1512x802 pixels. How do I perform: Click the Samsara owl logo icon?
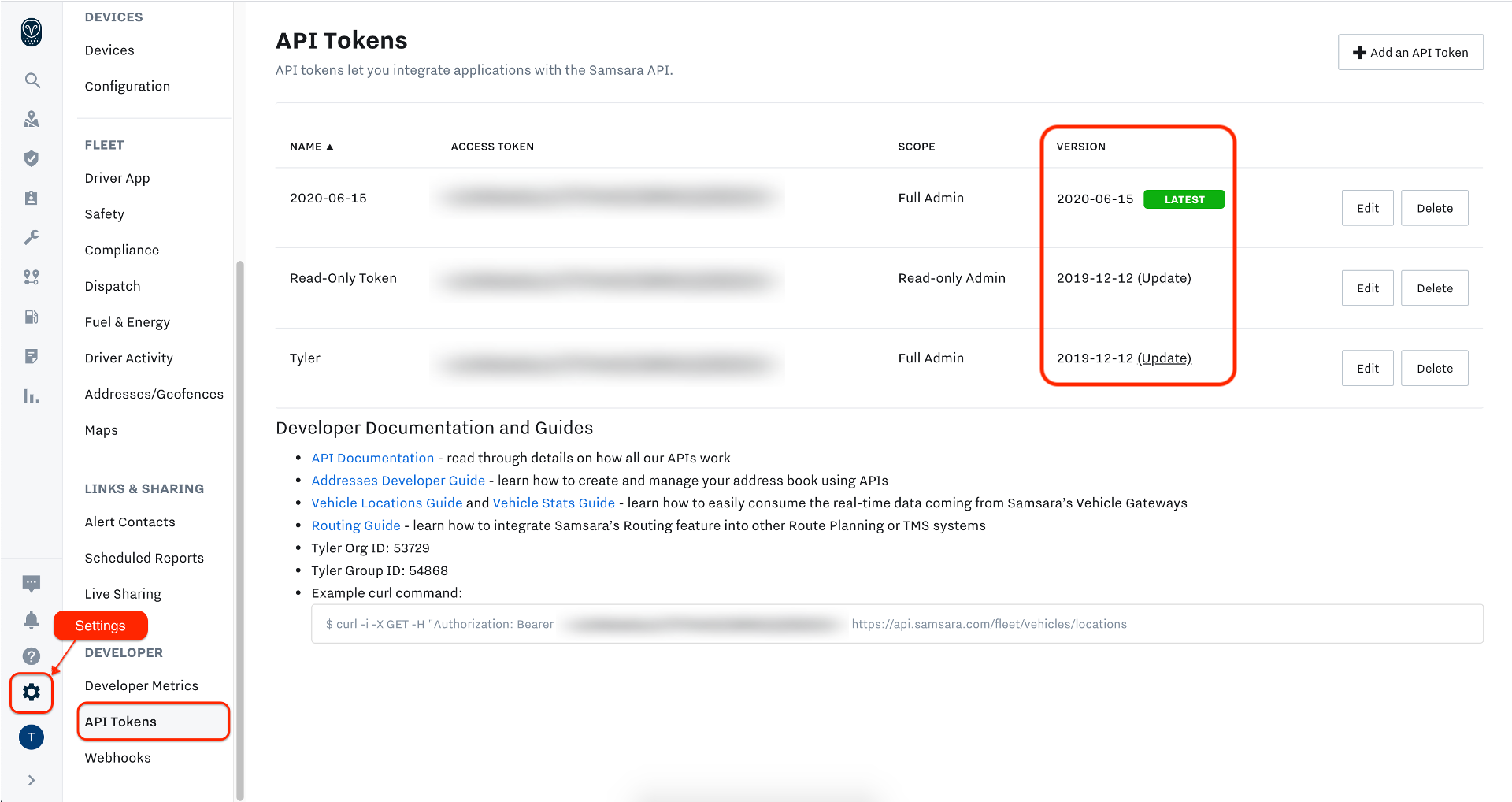point(31,32)
